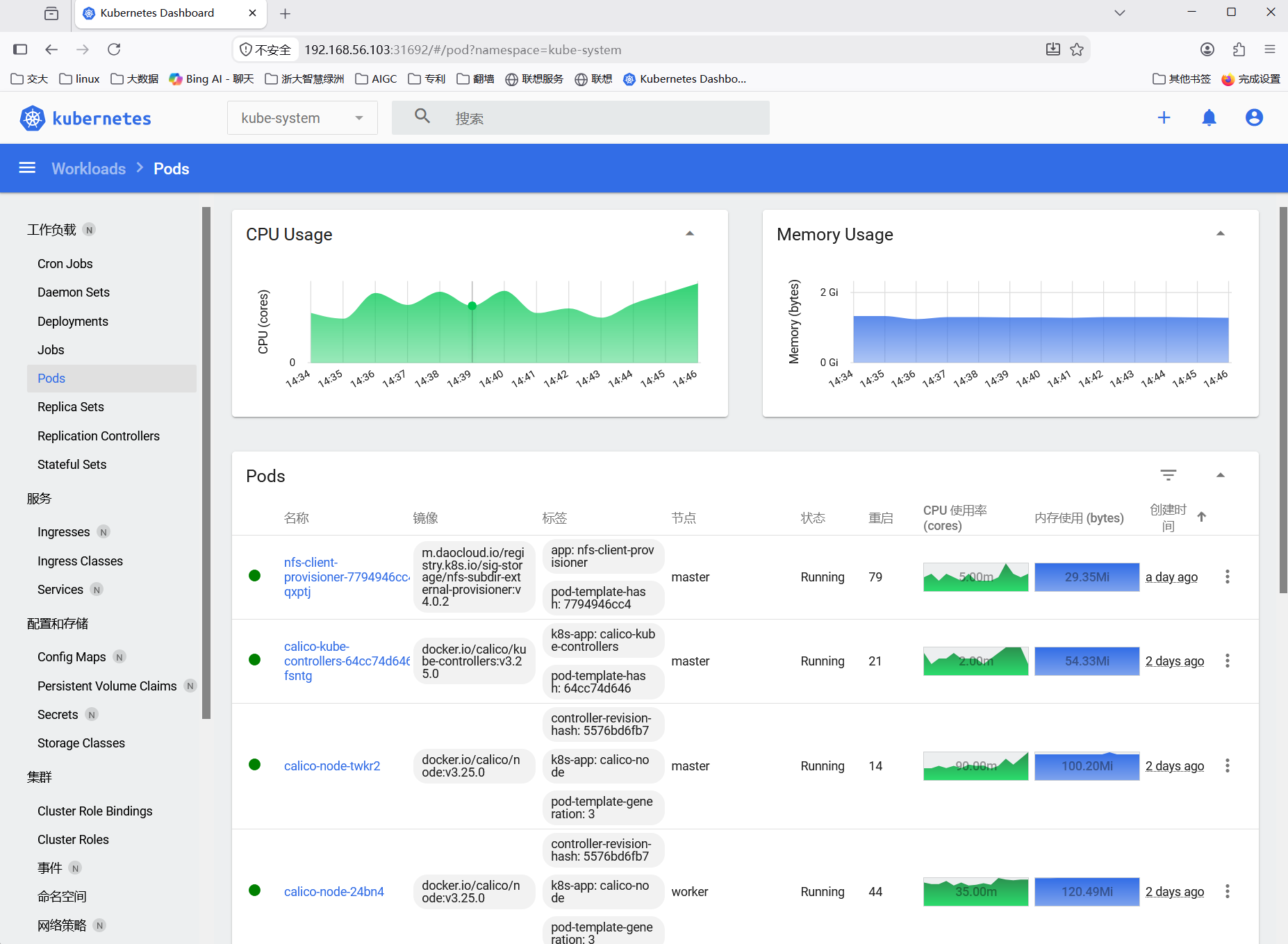Open the user account icon in dashboard

click(x=1254, y=117)
